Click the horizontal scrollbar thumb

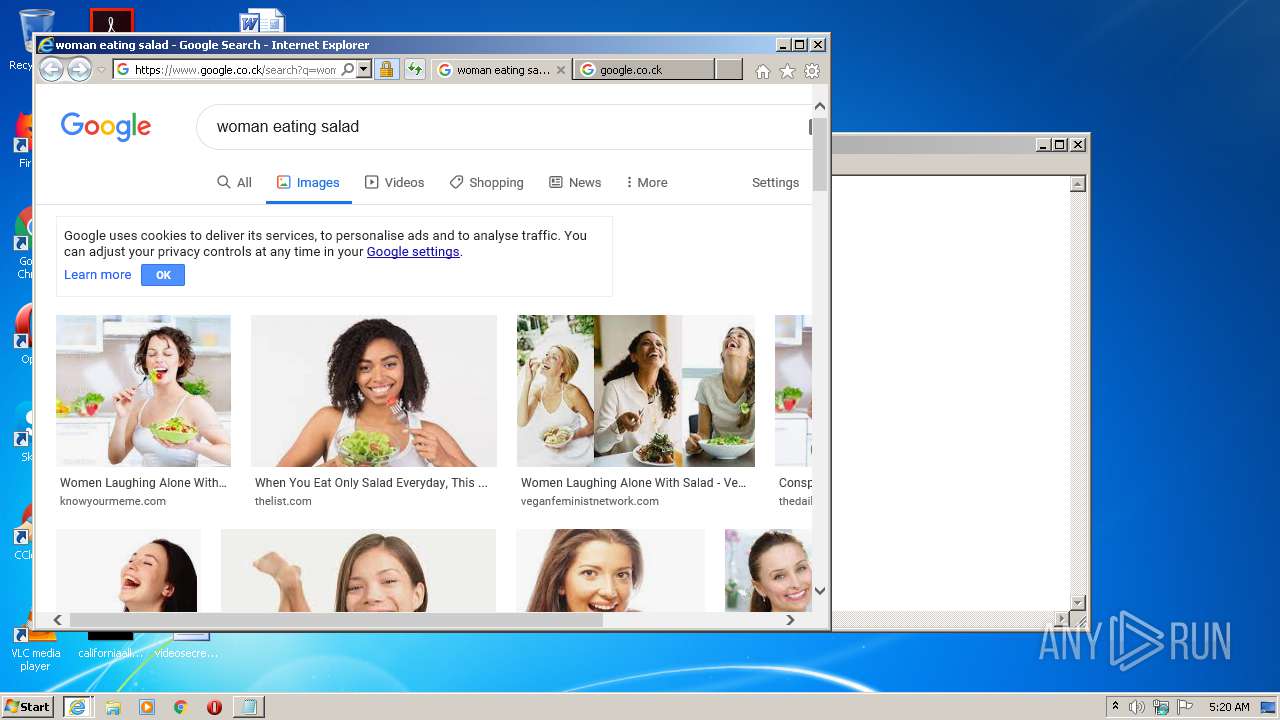(336, 620)
